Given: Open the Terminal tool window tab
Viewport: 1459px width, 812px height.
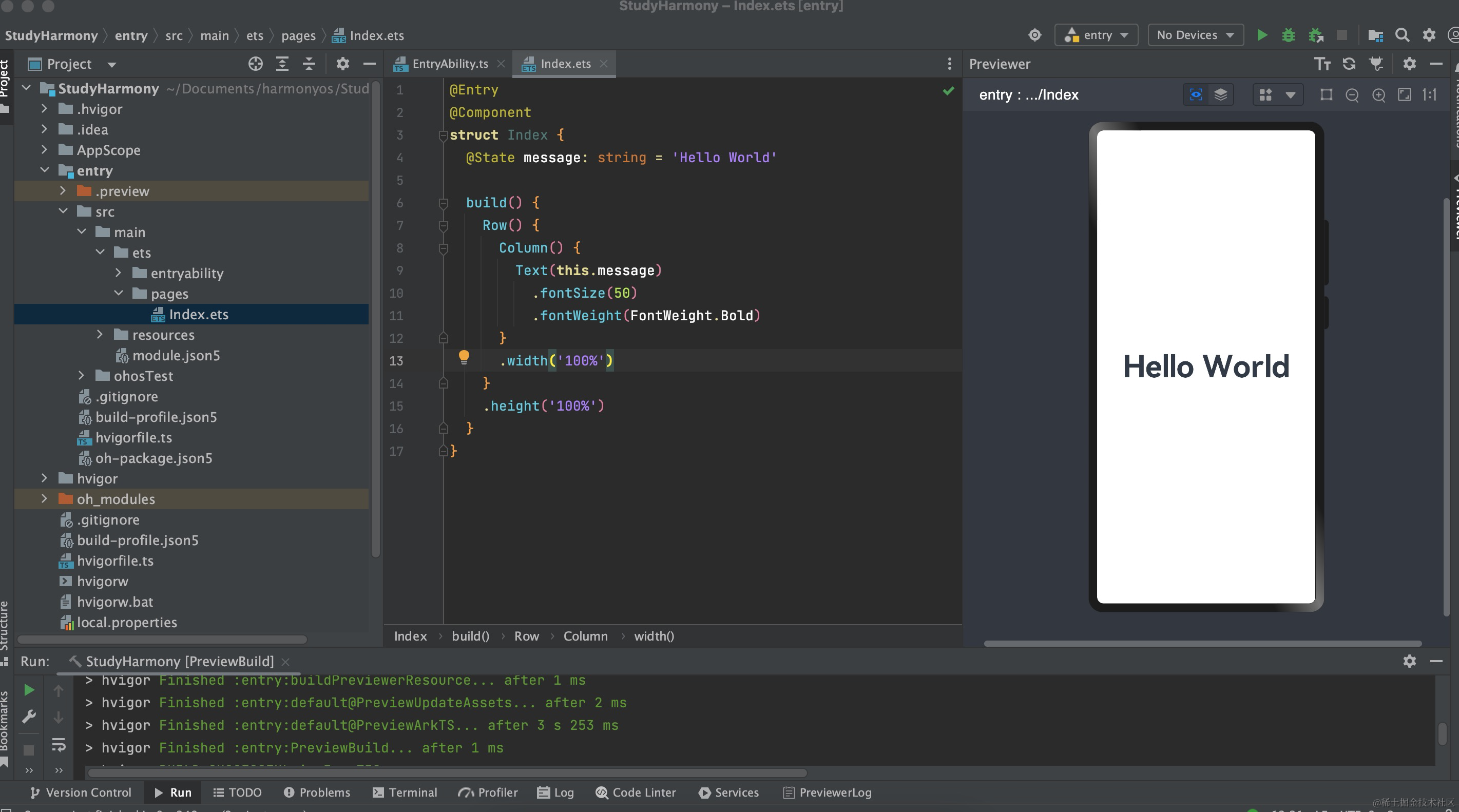Looking at the screenshot, I should [x=405, y=792].
